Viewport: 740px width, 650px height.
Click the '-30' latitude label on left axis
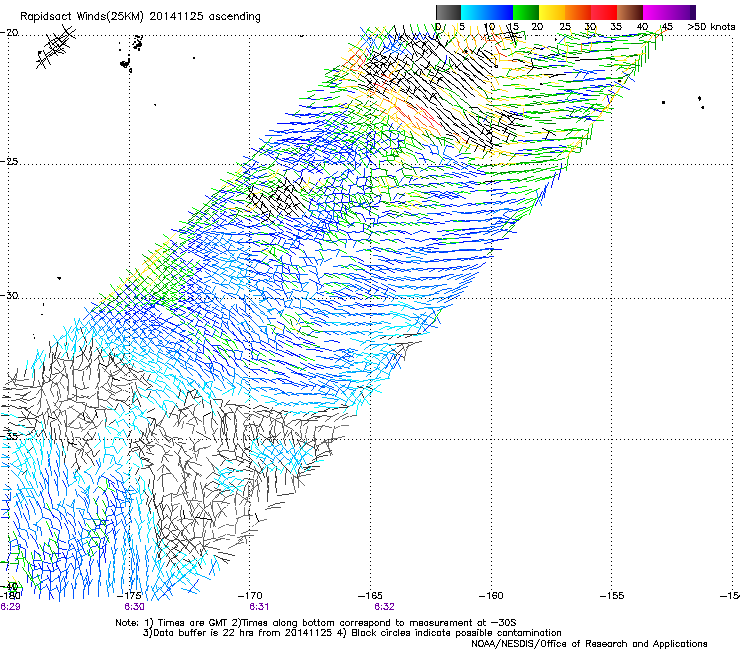pyautogui.click(x=9, y=296)
